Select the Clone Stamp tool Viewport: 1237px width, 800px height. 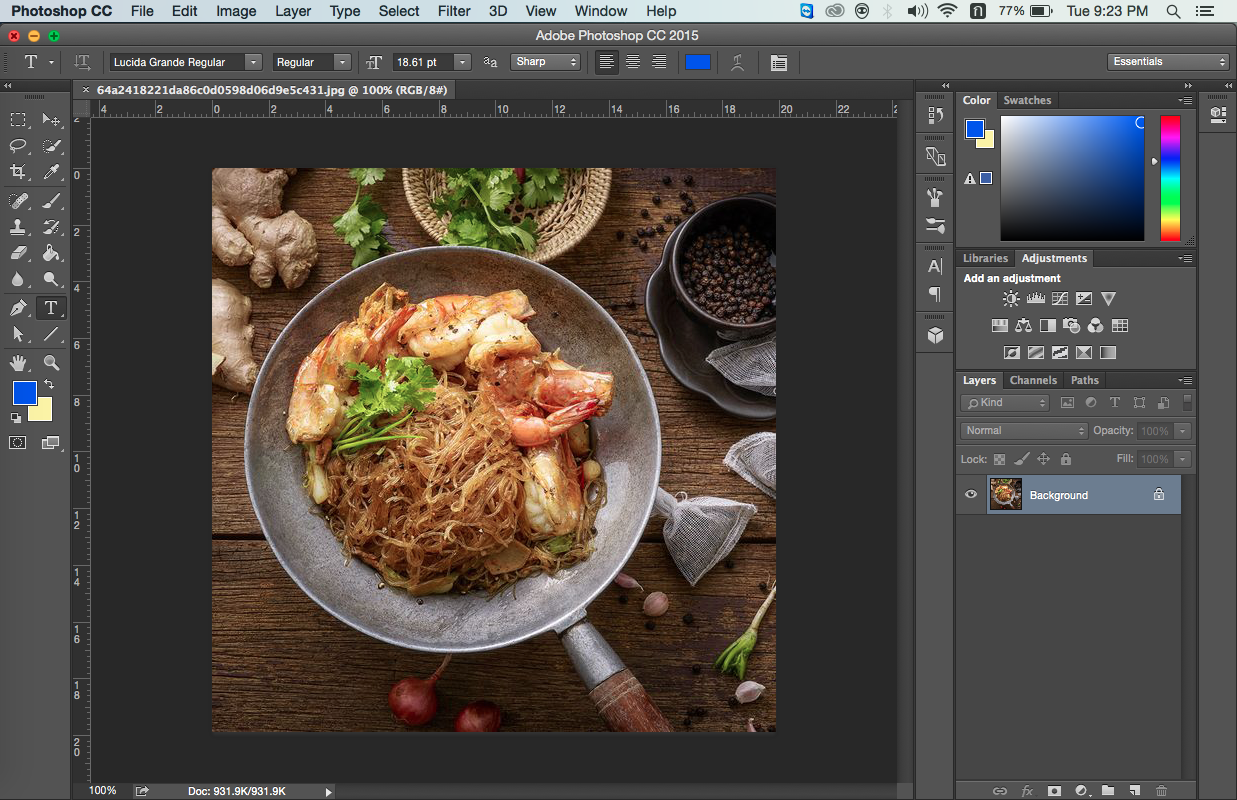[18, 227]
